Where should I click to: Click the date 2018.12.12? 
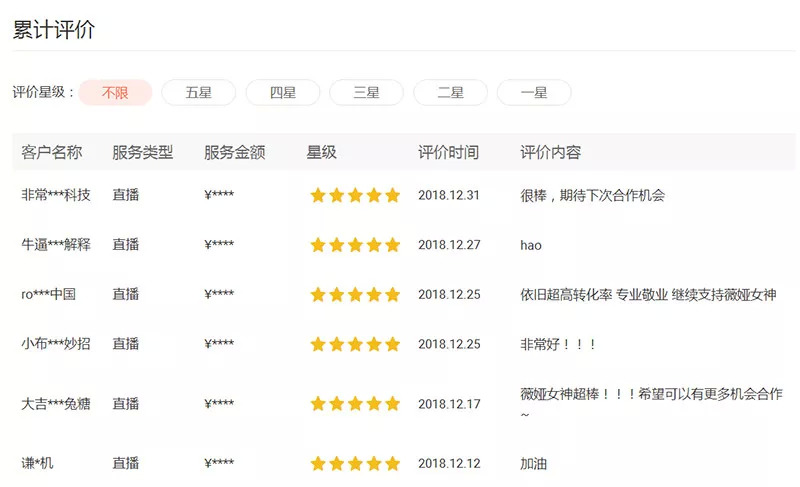tap(449, 464)
